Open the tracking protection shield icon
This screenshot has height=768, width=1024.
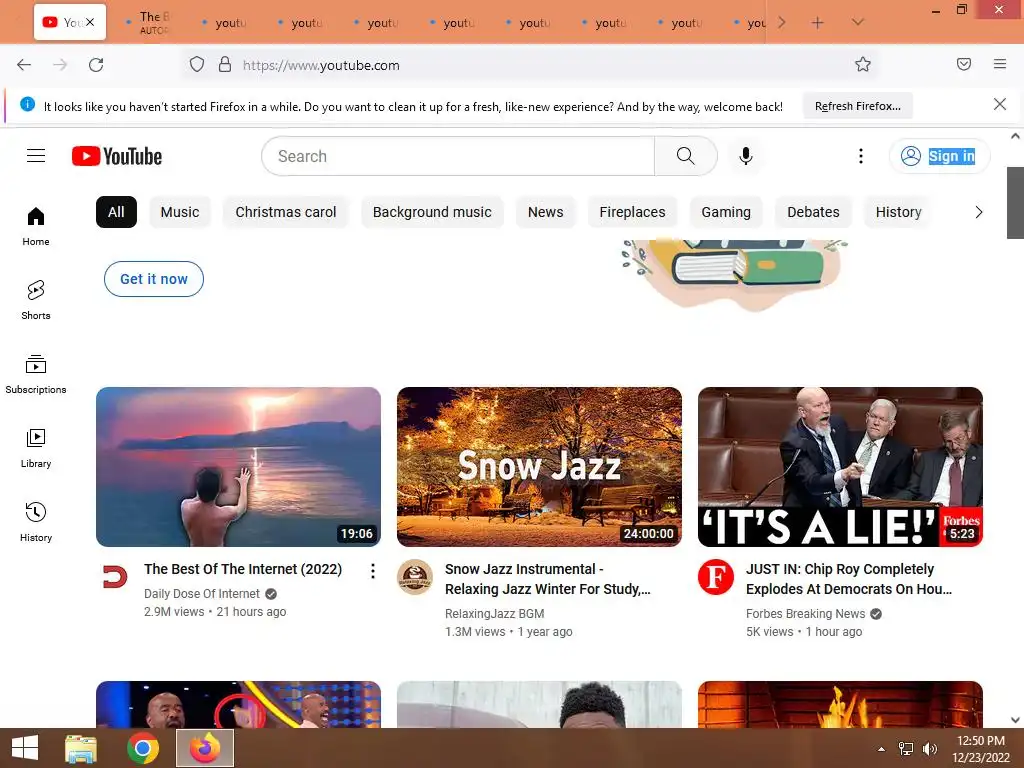click(197, 65)
